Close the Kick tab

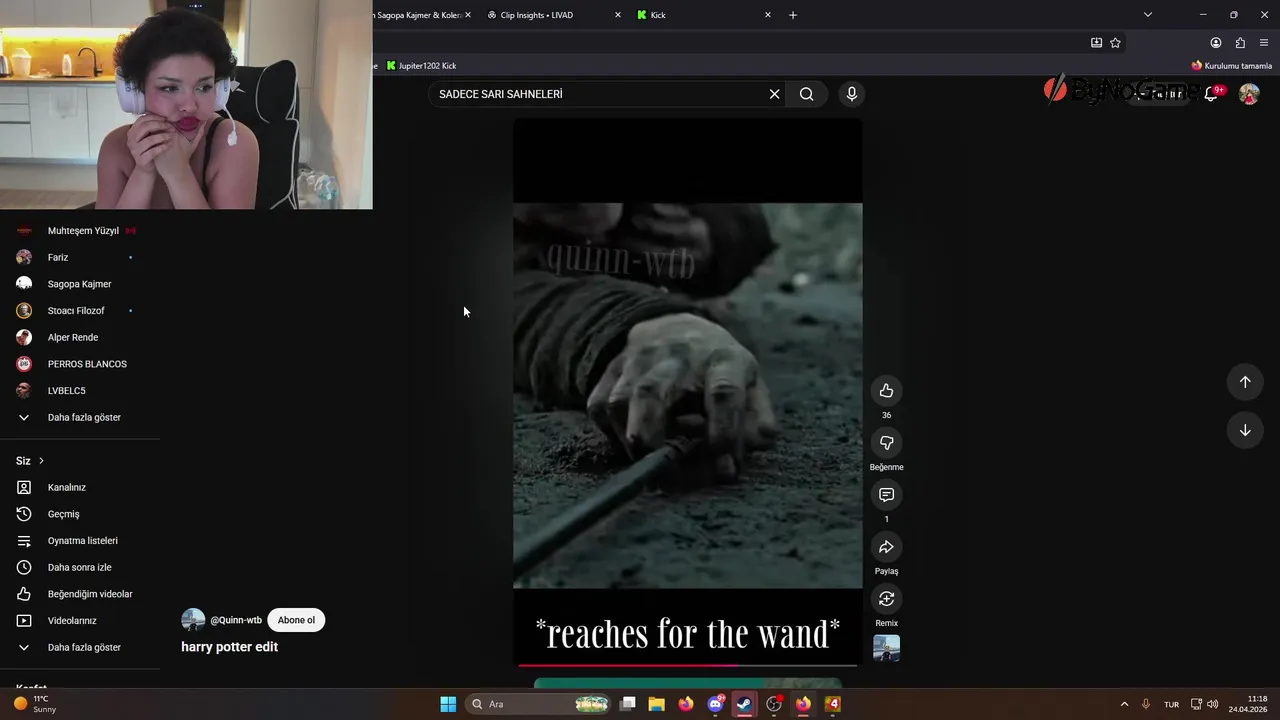[768, 15]
